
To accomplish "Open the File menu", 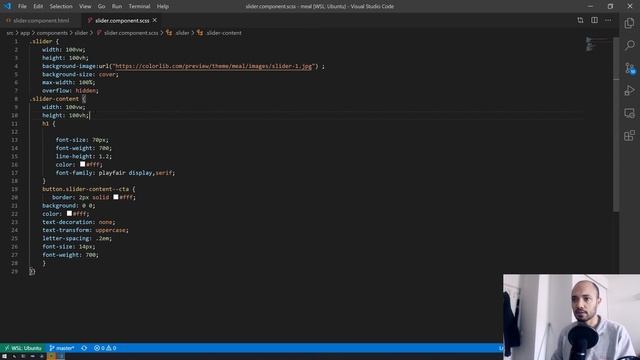I will pos(22,6).
